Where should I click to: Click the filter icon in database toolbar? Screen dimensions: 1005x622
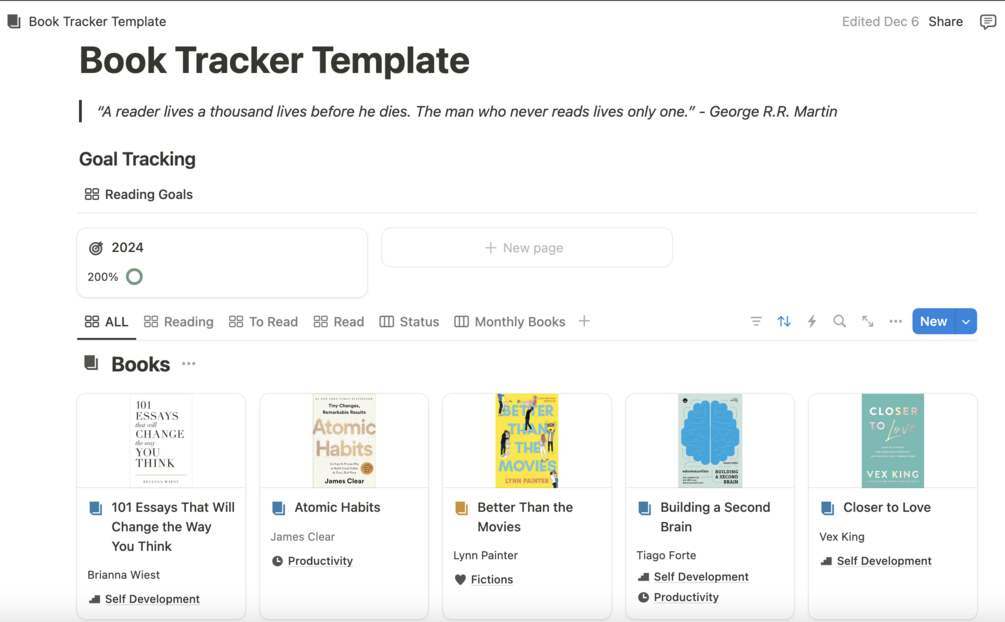756,321
